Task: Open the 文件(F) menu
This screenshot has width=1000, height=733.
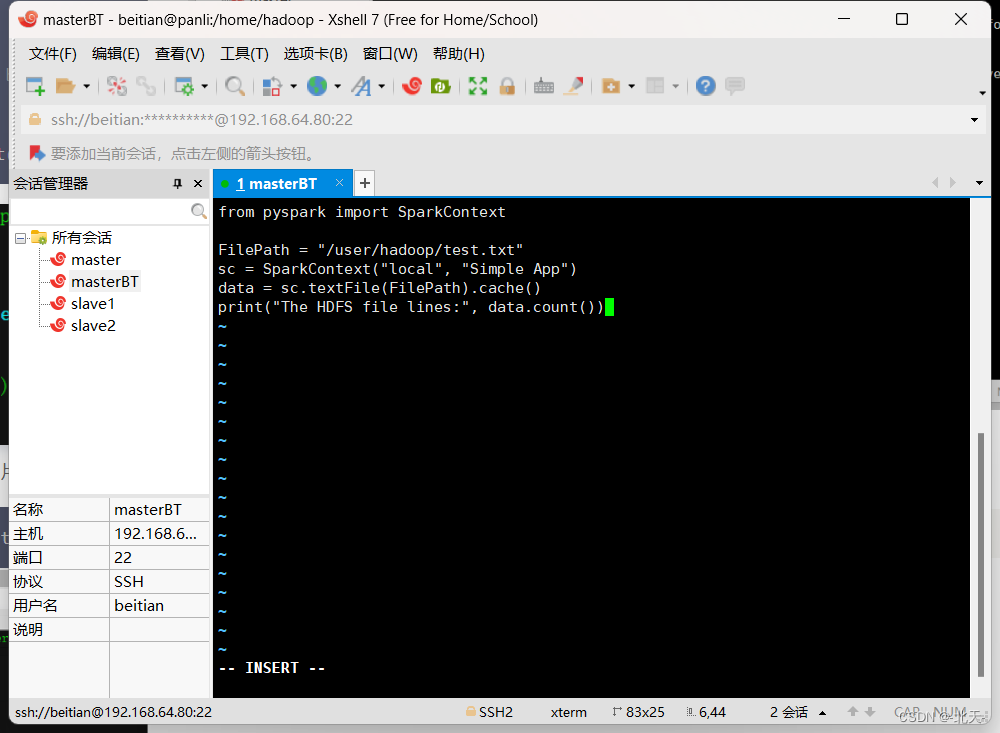Action: point(52,54)
